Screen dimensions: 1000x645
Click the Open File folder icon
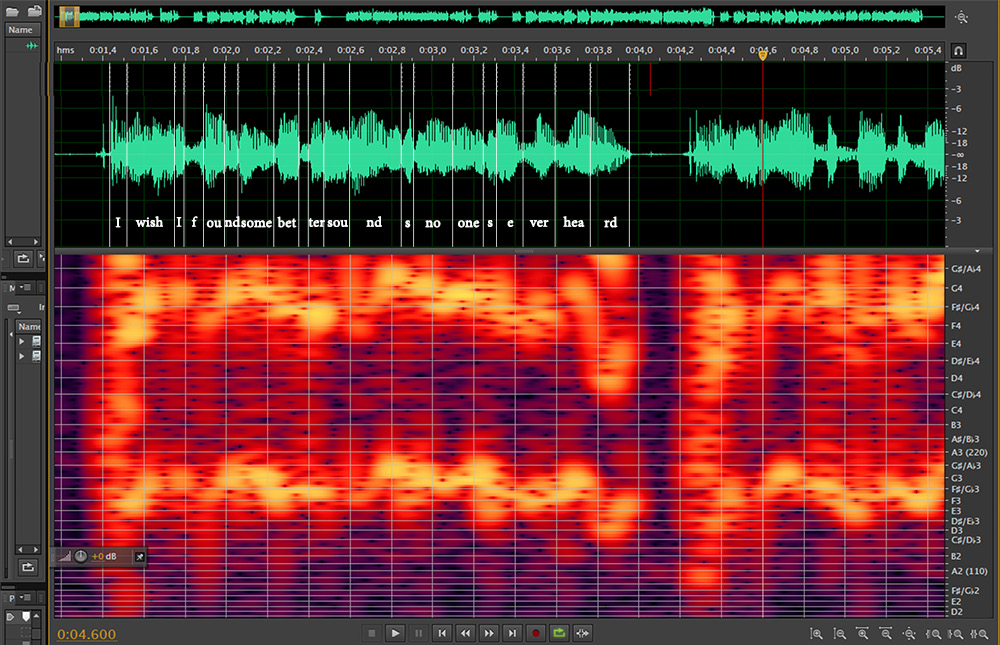point(14,11)
